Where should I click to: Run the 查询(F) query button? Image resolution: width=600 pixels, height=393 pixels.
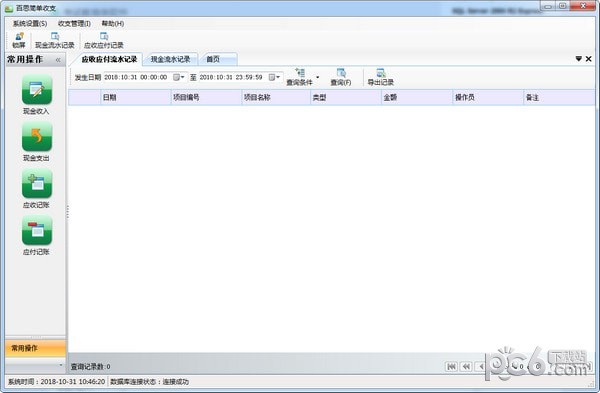[341, 77]
